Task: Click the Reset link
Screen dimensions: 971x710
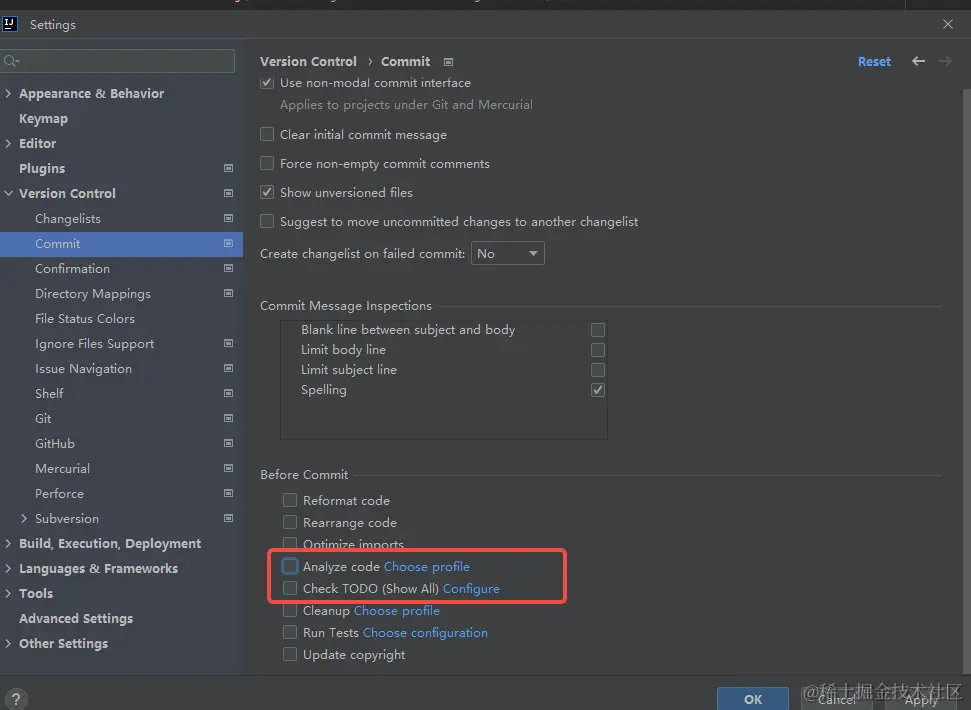Action: coord(874,61)
